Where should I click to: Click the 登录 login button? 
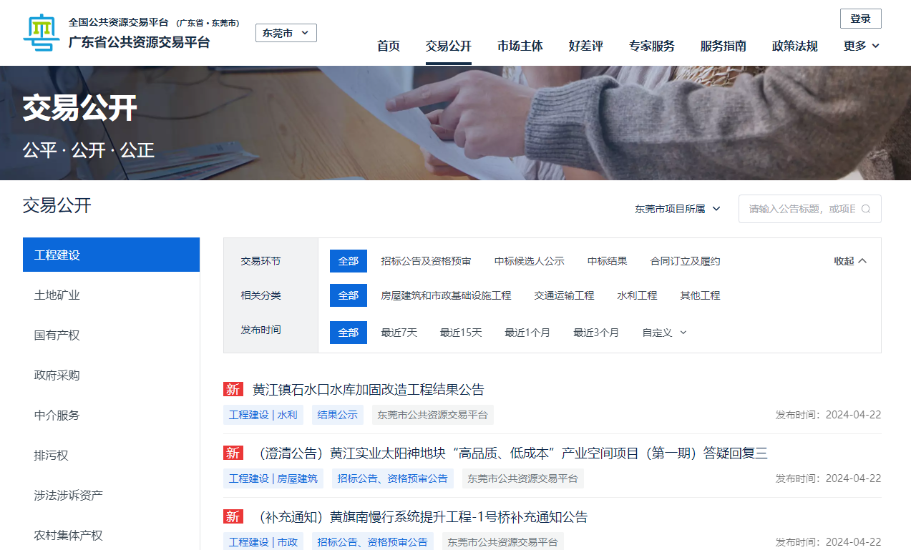[860, 19]
